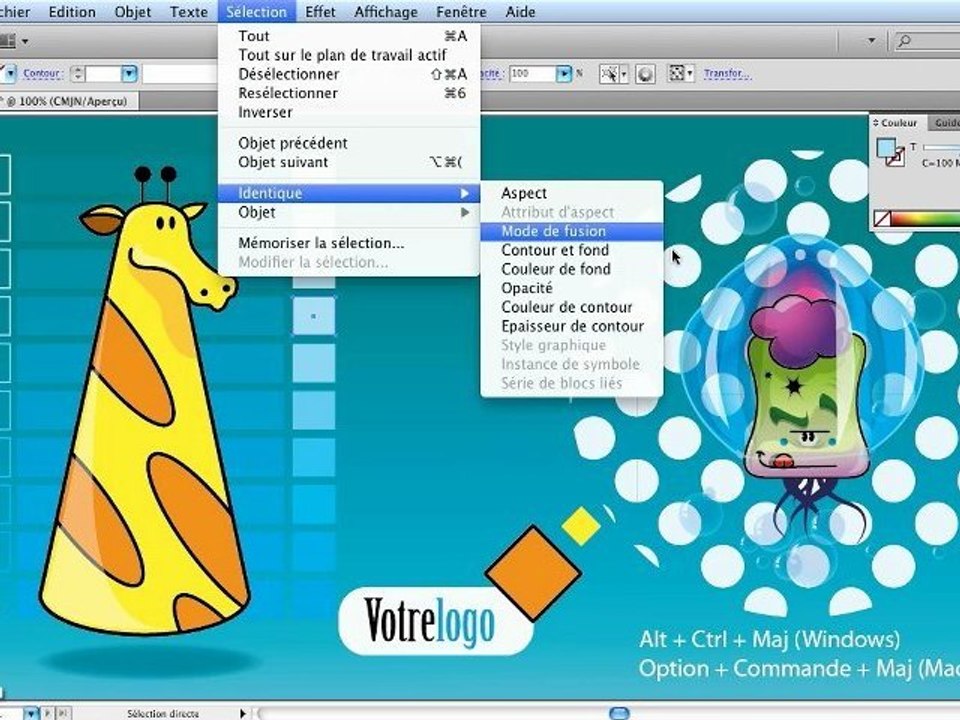Click the arrange documents icon at top left

tap(7, 41)
